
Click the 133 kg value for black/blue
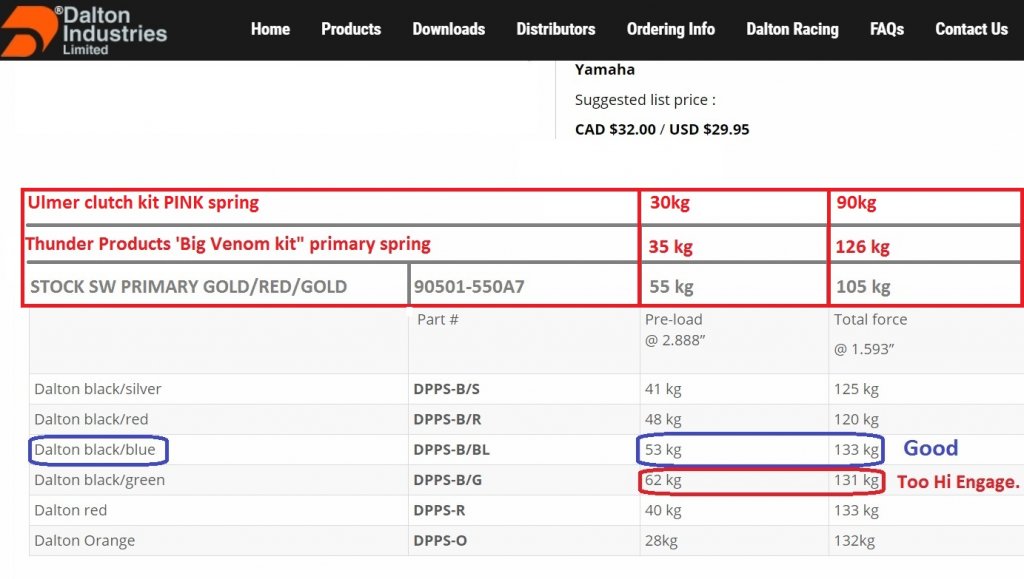click(x=856, y=450)
